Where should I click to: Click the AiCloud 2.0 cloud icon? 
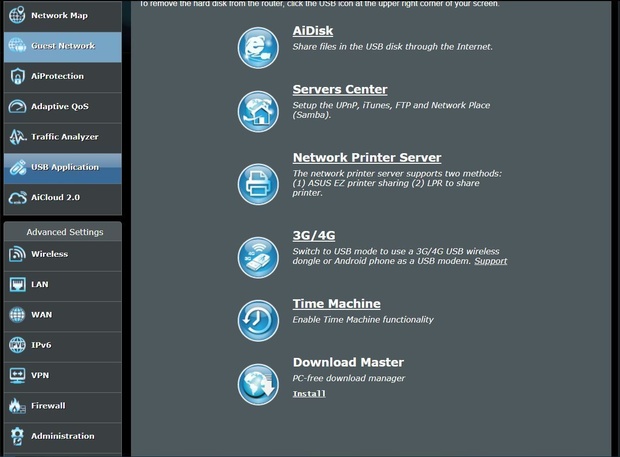(x=17, y=198)
